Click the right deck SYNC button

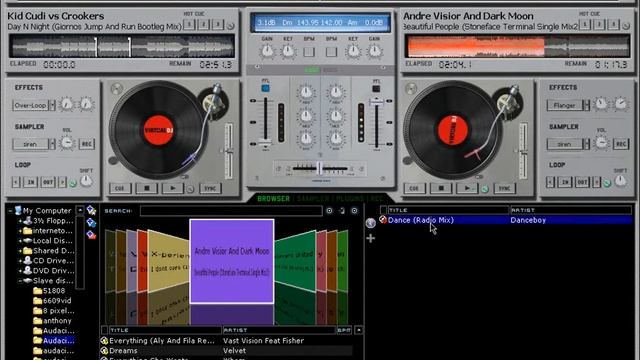click(x=504, y=188)
